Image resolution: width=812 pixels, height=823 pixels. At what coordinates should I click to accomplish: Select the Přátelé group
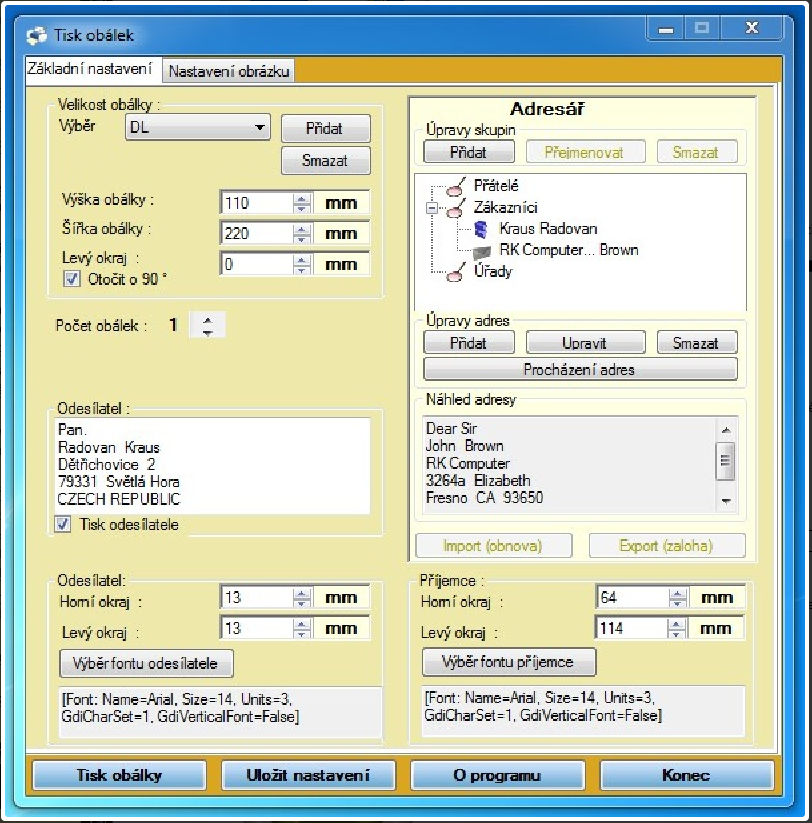pyautogui.click(x=495, y=186)
